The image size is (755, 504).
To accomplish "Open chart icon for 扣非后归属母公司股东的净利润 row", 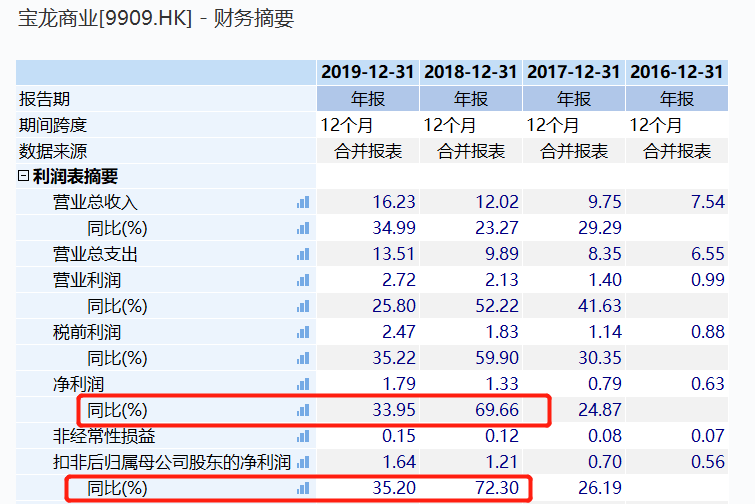I will pyautogui.click(x=303, y=463).
